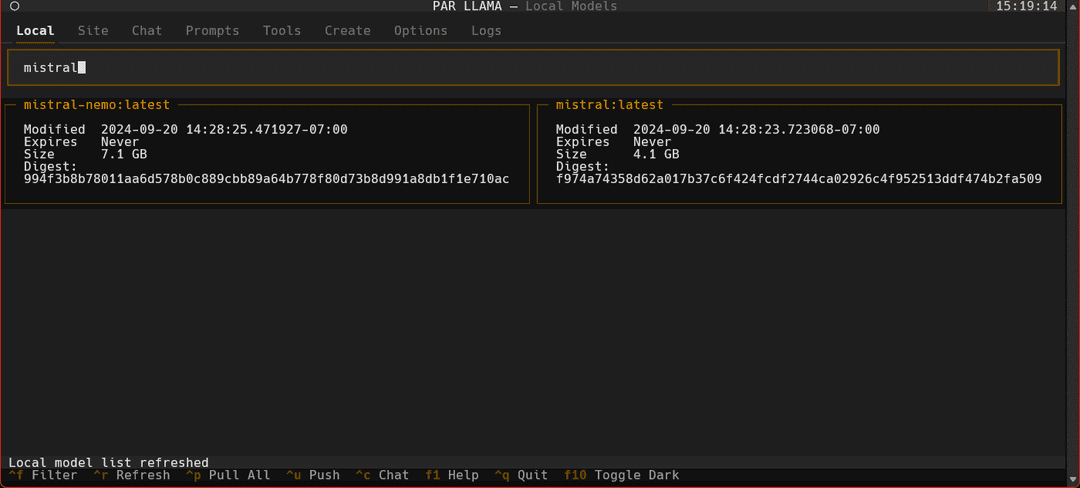Click ^r Refresh in the footer
1080x488 pixels.
click(x=132, y=475)
